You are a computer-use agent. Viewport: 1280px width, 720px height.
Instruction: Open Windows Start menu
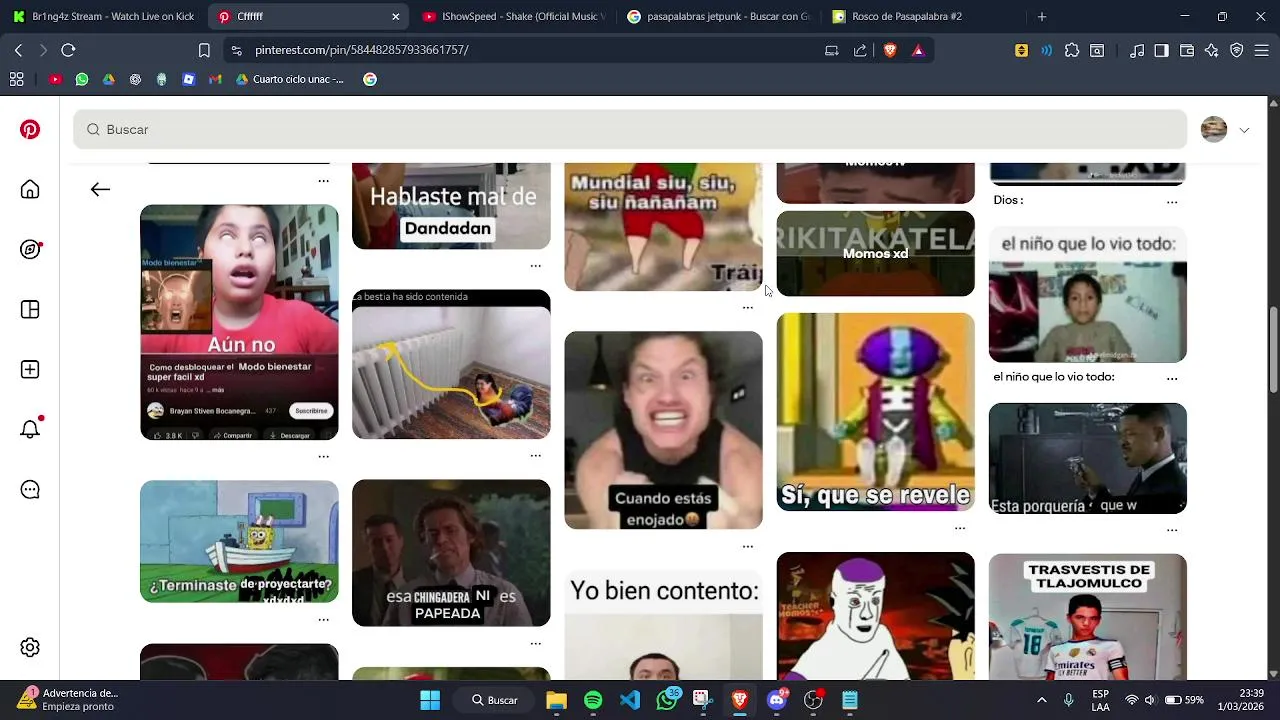430,700
